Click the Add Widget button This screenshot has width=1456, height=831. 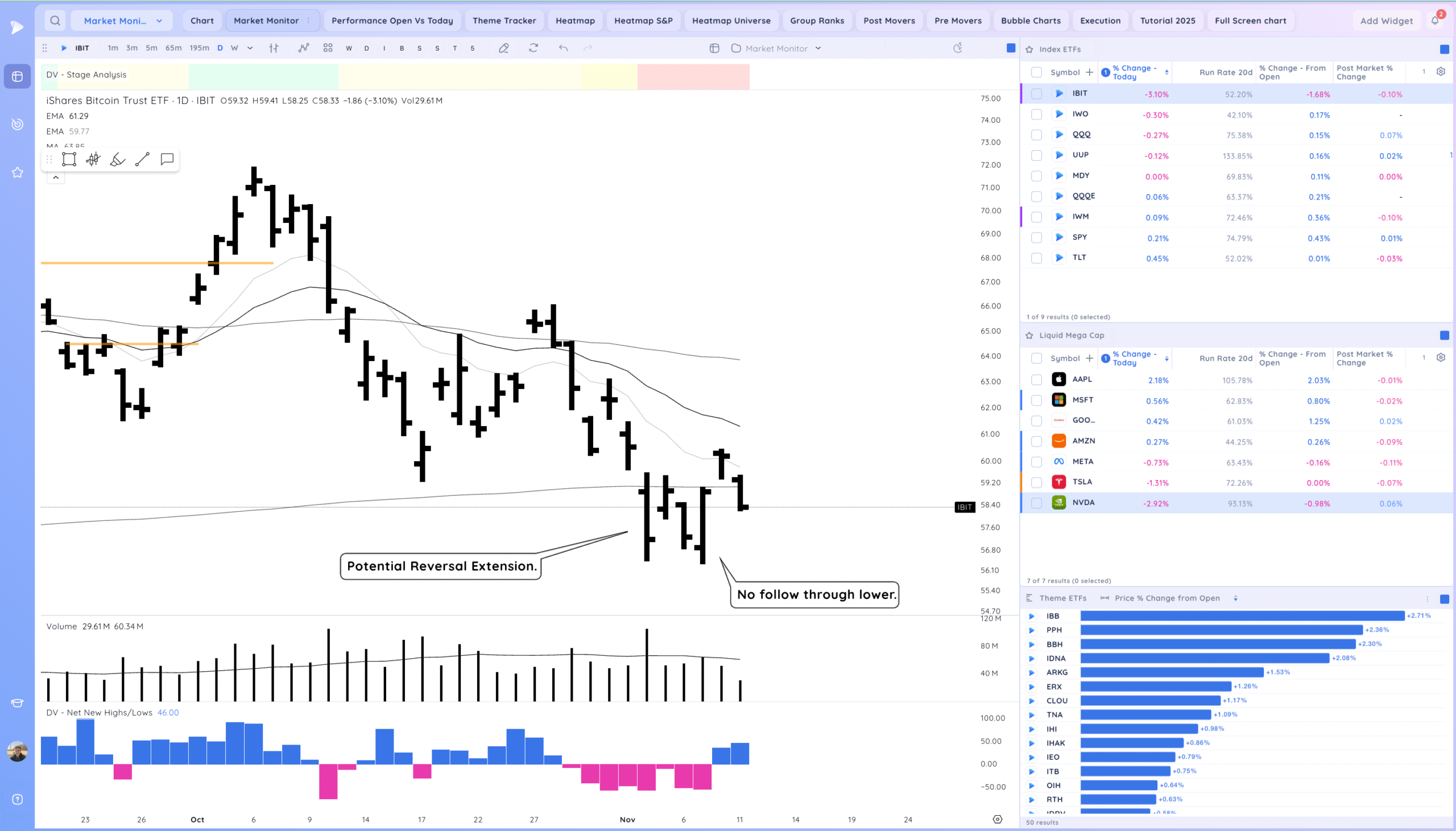(x=1386, y=20)
